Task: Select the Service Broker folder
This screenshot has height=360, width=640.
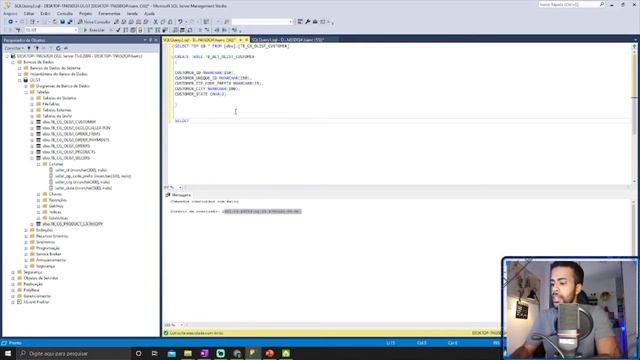Action: click(x=49, y=254)
